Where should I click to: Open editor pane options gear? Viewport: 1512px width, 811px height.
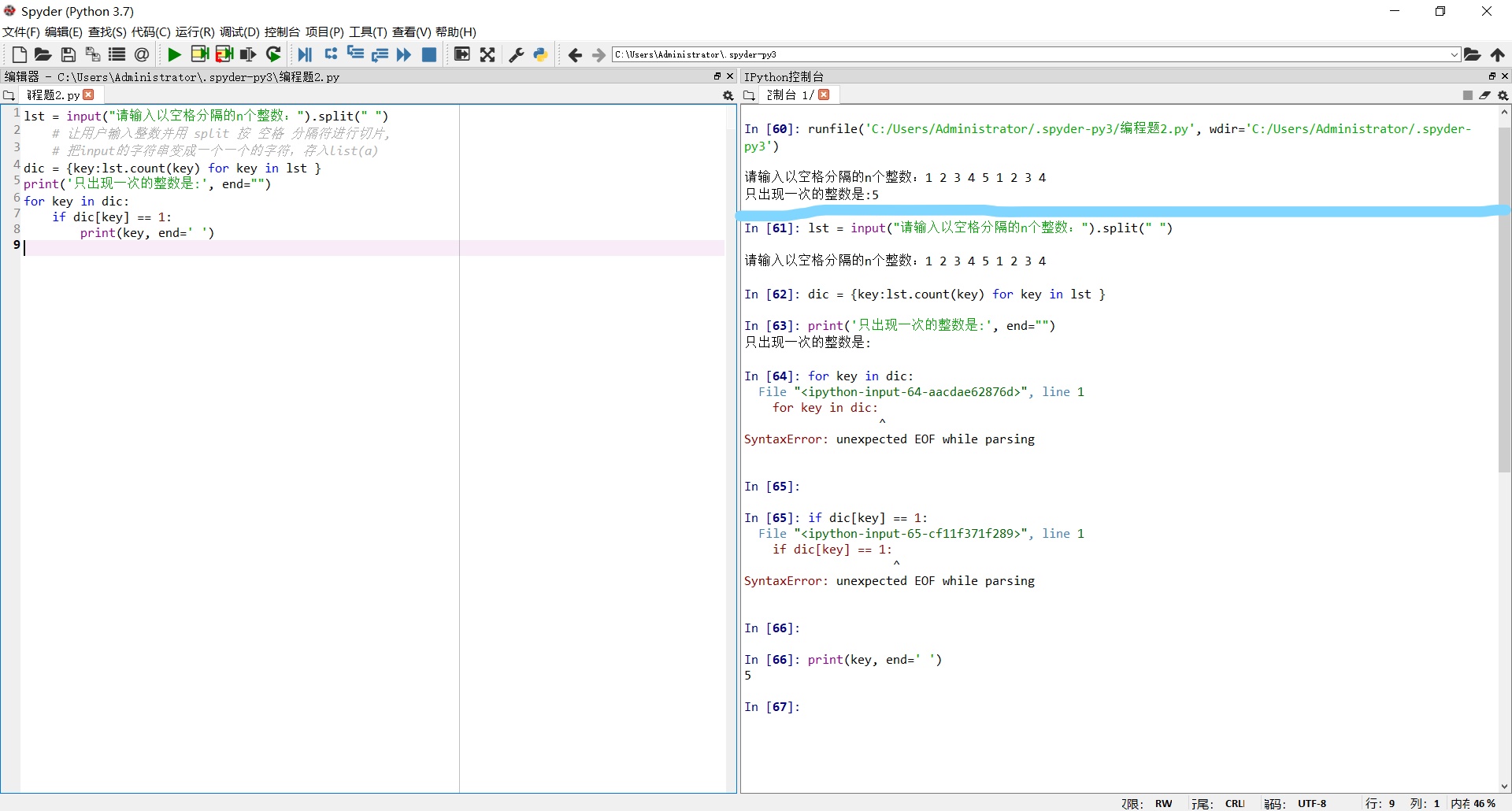tap(728, 95)
